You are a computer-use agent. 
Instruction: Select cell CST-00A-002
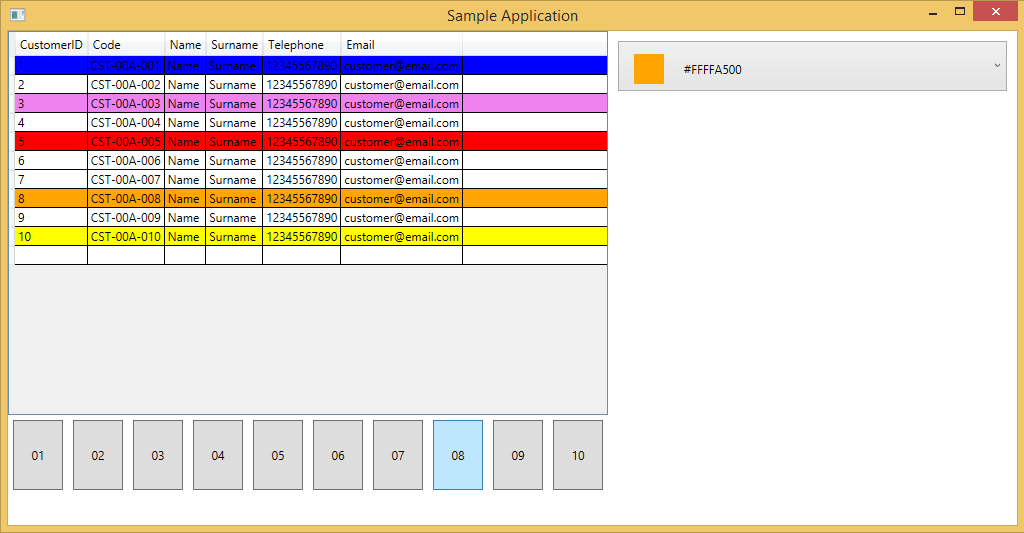click(126, 85)
